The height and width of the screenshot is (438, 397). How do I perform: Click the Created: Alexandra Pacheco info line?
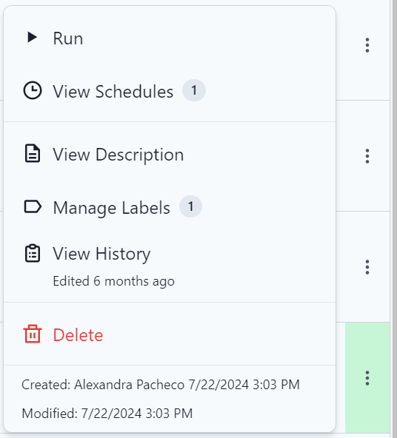[161, 384]
